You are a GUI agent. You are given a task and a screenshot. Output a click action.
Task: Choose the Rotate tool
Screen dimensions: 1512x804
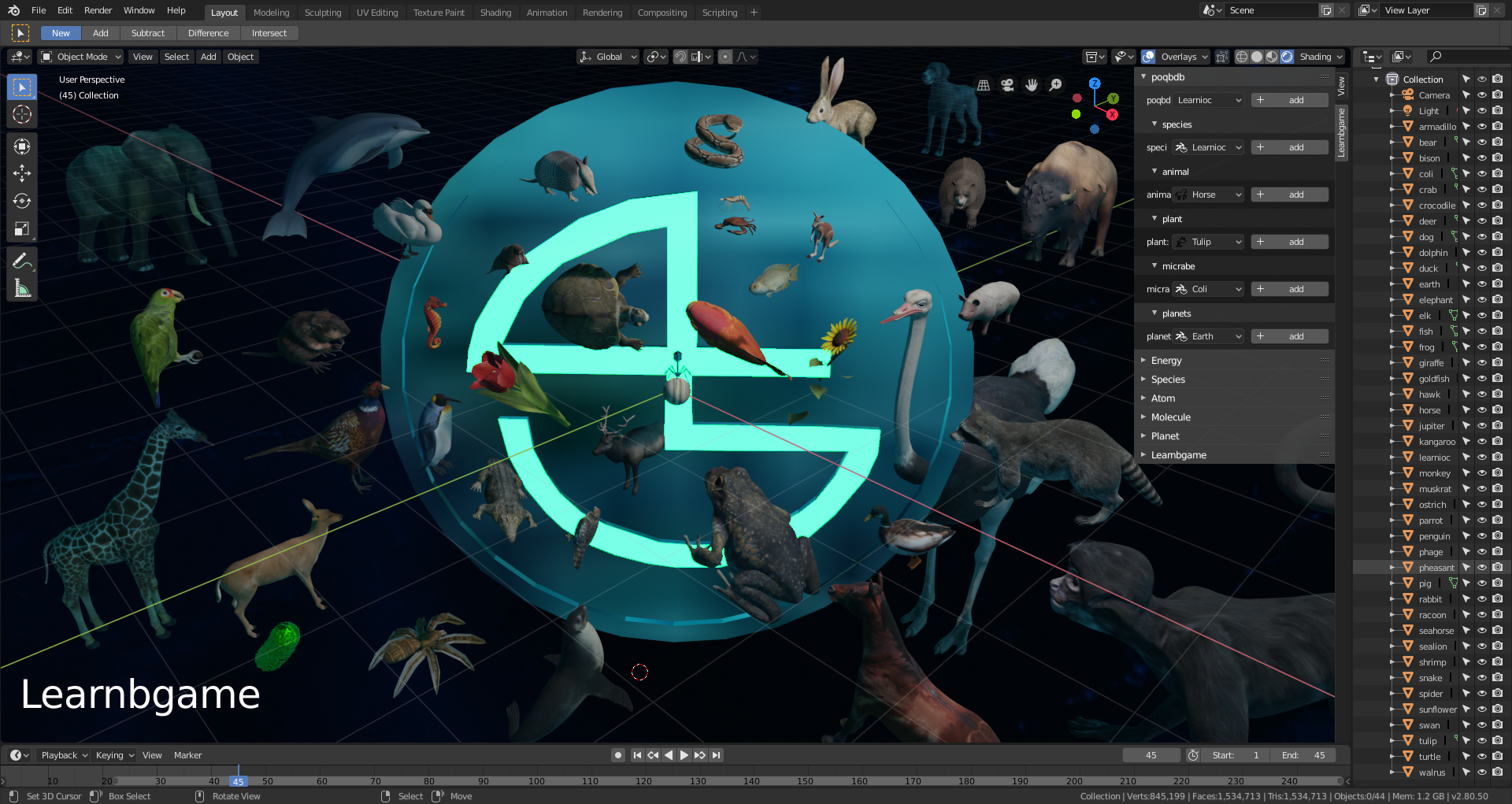tap(22, 202)
